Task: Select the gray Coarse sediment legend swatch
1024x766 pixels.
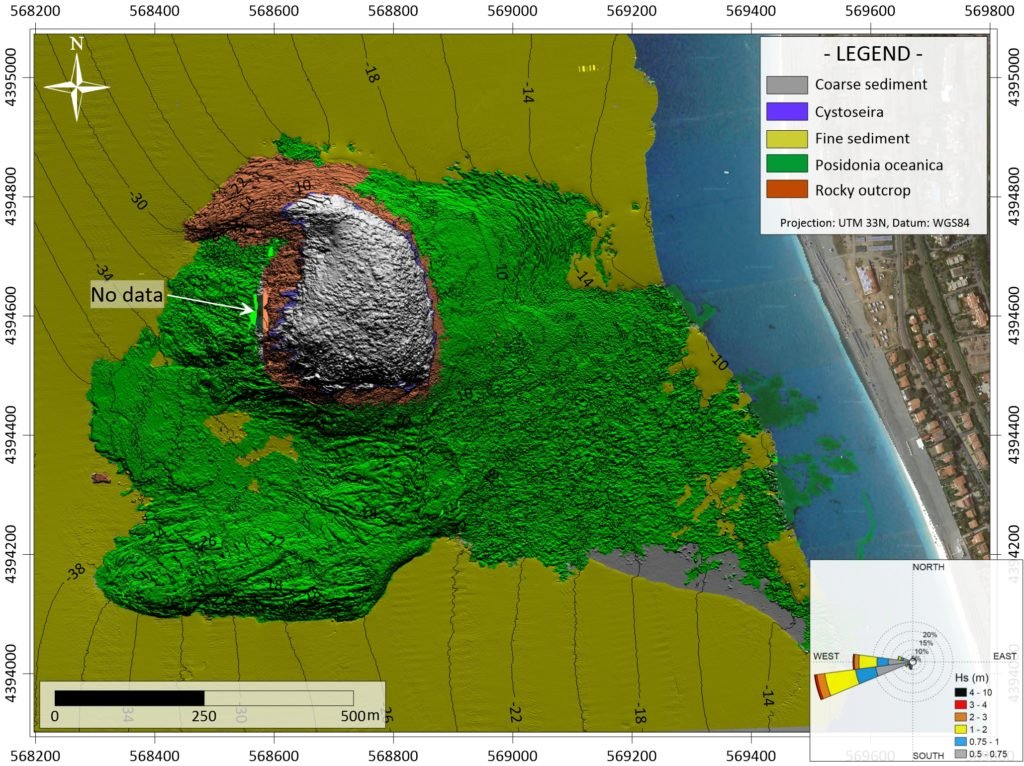Action: coord(786,85)
